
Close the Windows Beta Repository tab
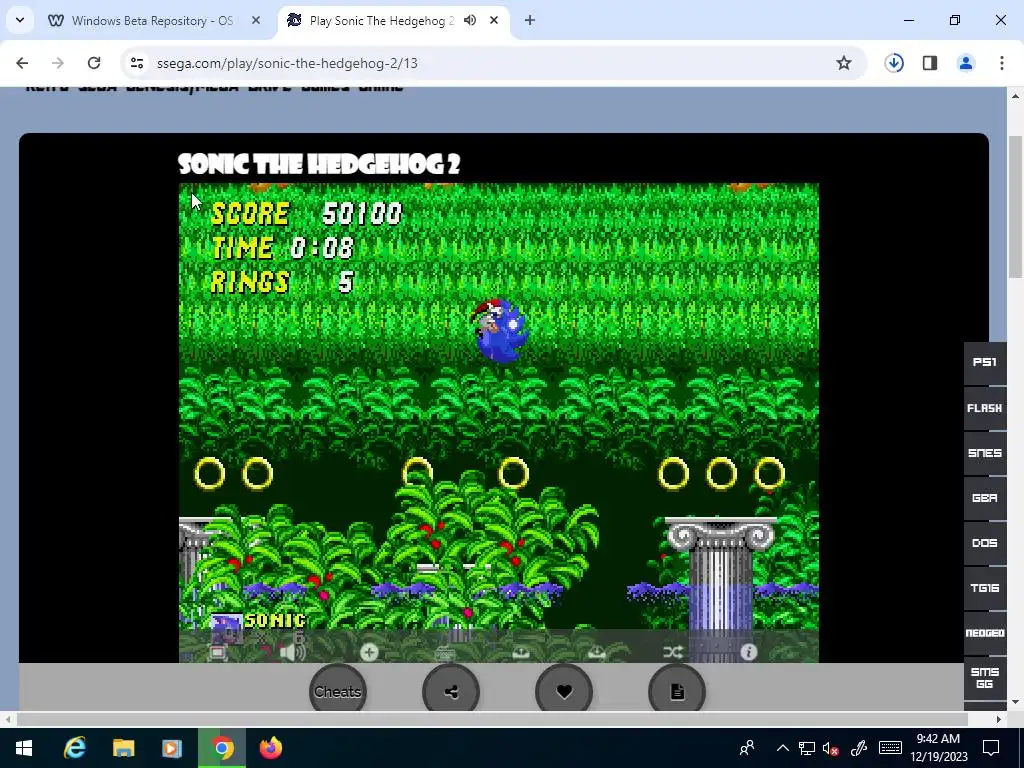click(x=256, y=21)
